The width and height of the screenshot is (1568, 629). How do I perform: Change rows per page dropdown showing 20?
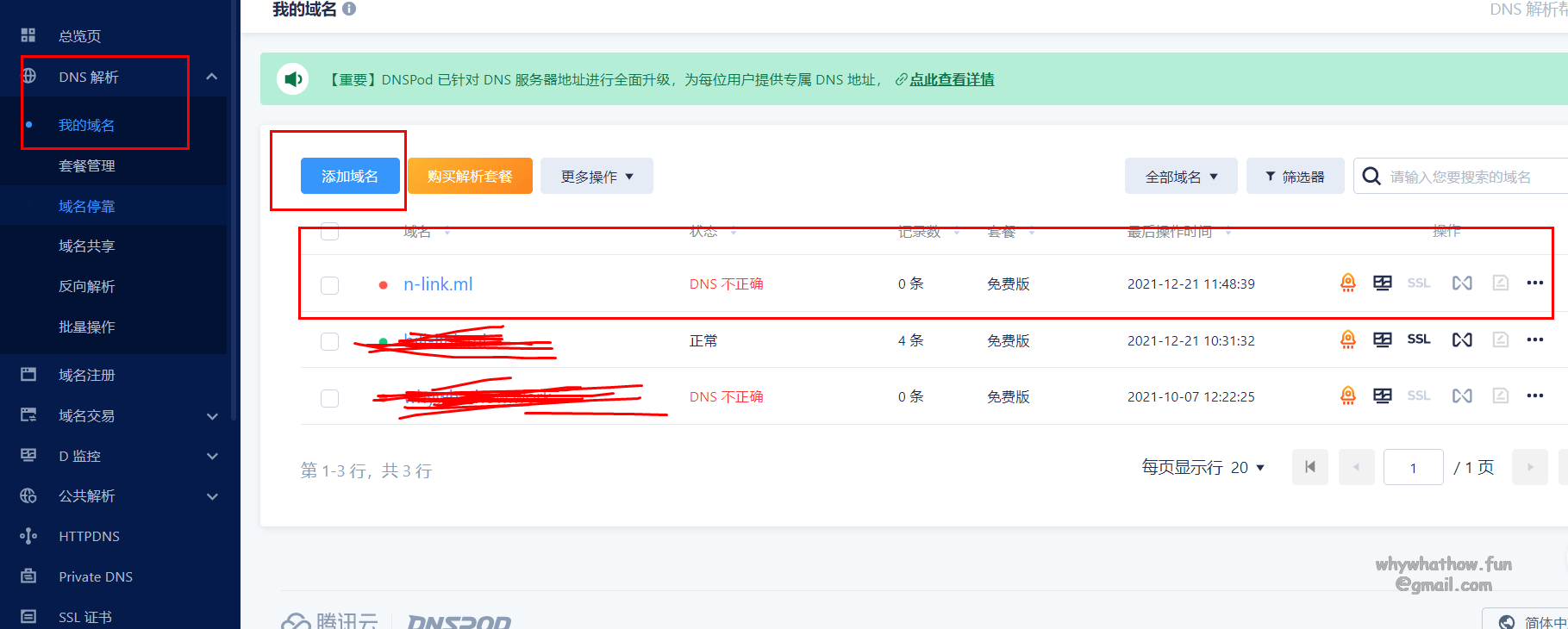click(x=1246, y=467)
